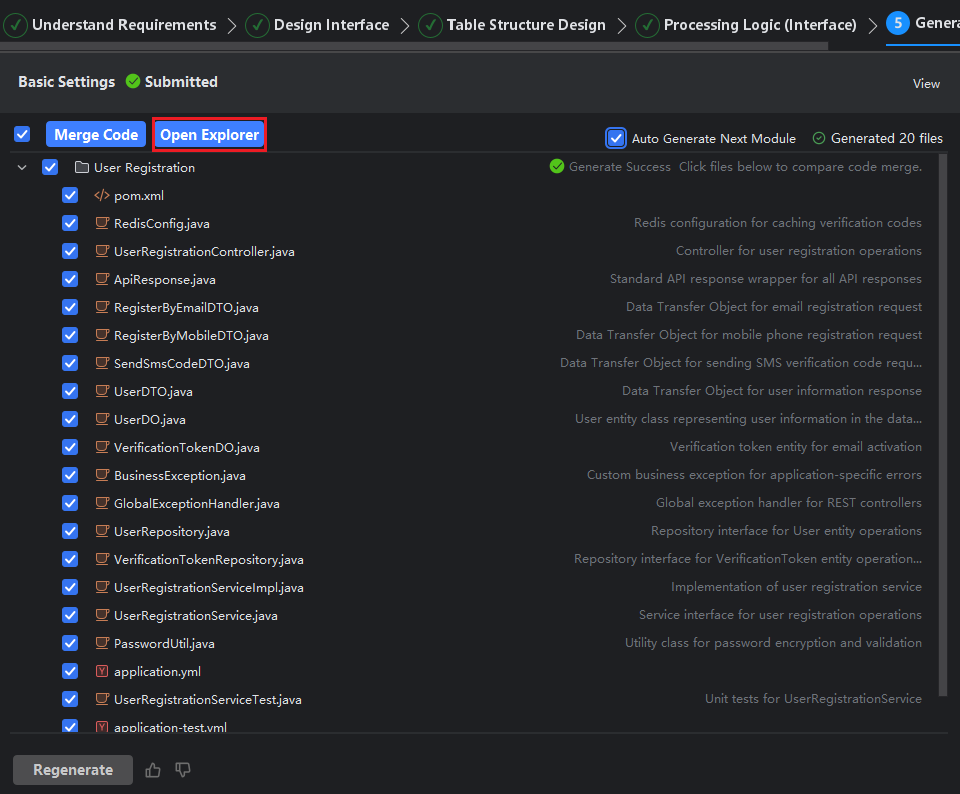The image size is (960, 794).
Task: Click the thumbs up feedback icon
Action: pos(153,770)
